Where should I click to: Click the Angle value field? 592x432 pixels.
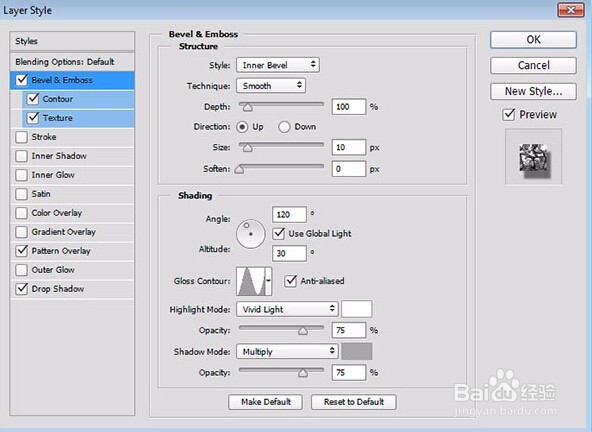click(289, 214)
